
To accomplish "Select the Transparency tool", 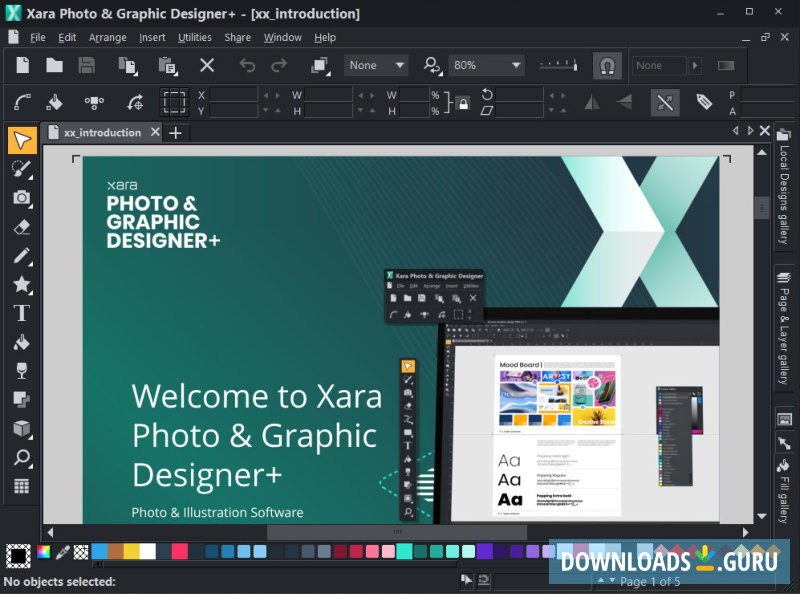I will click(22, 369).
